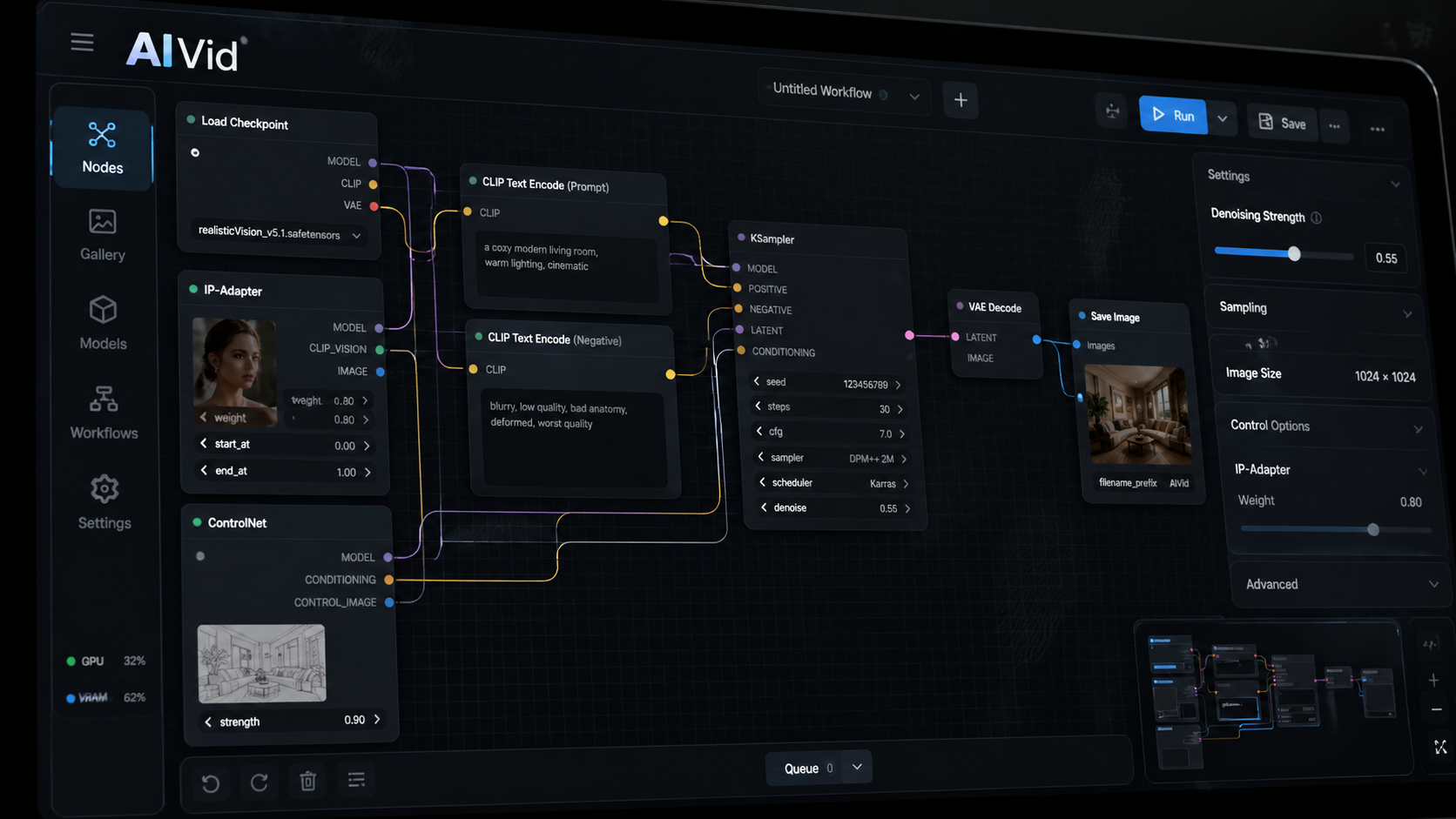Toggle the Save Image node status dot
This screenshot has width=1456, height=819.
[1082, 315]
